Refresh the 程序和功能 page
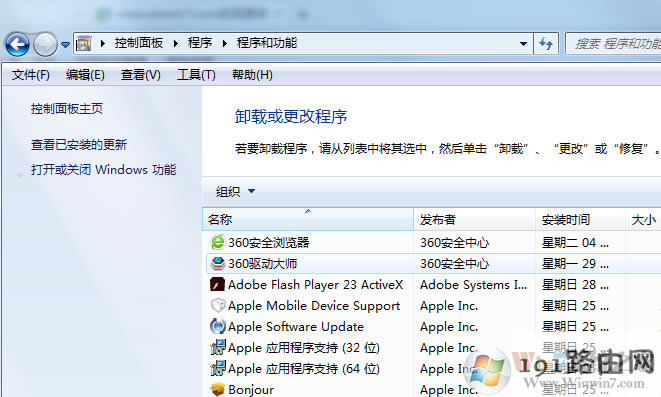This screenshot has height=397, width=661. (x=546, y=43)
